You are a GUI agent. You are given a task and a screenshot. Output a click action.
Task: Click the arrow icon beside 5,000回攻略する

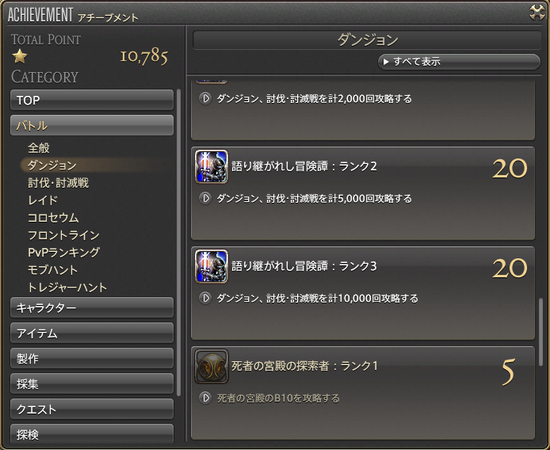tap(205, 199)
